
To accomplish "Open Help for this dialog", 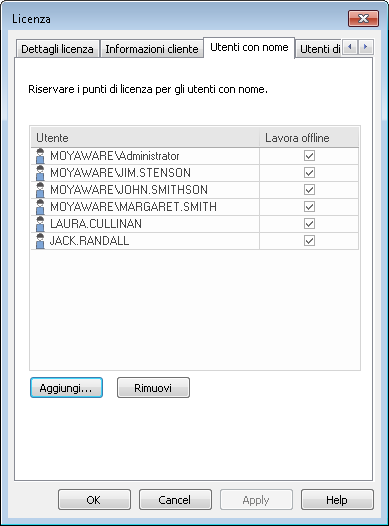I will click(337, 500).
